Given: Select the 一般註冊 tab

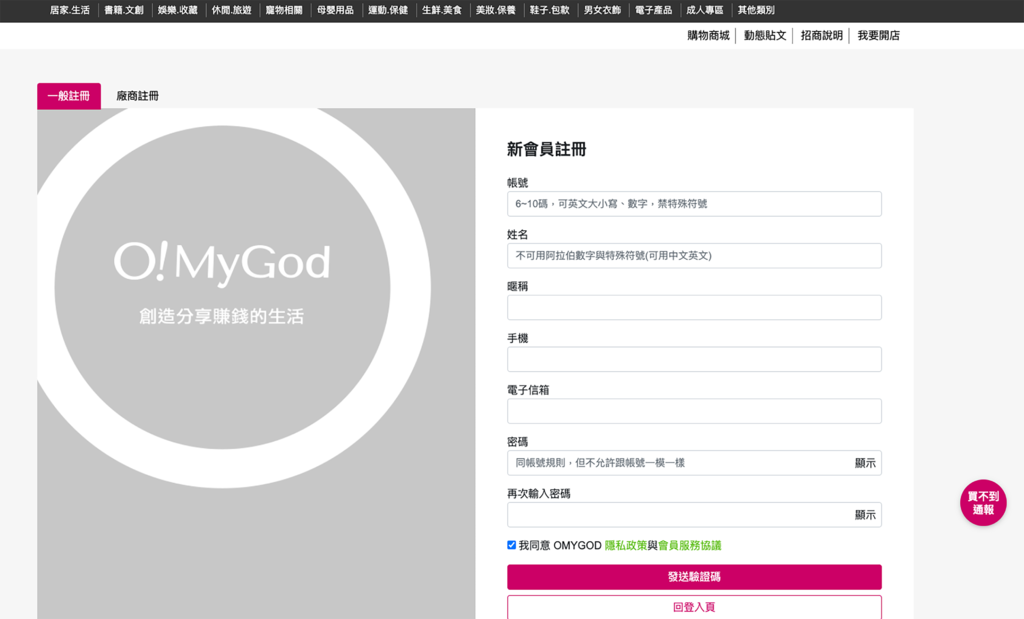Looking at the screenshot, I should (69, 96).
